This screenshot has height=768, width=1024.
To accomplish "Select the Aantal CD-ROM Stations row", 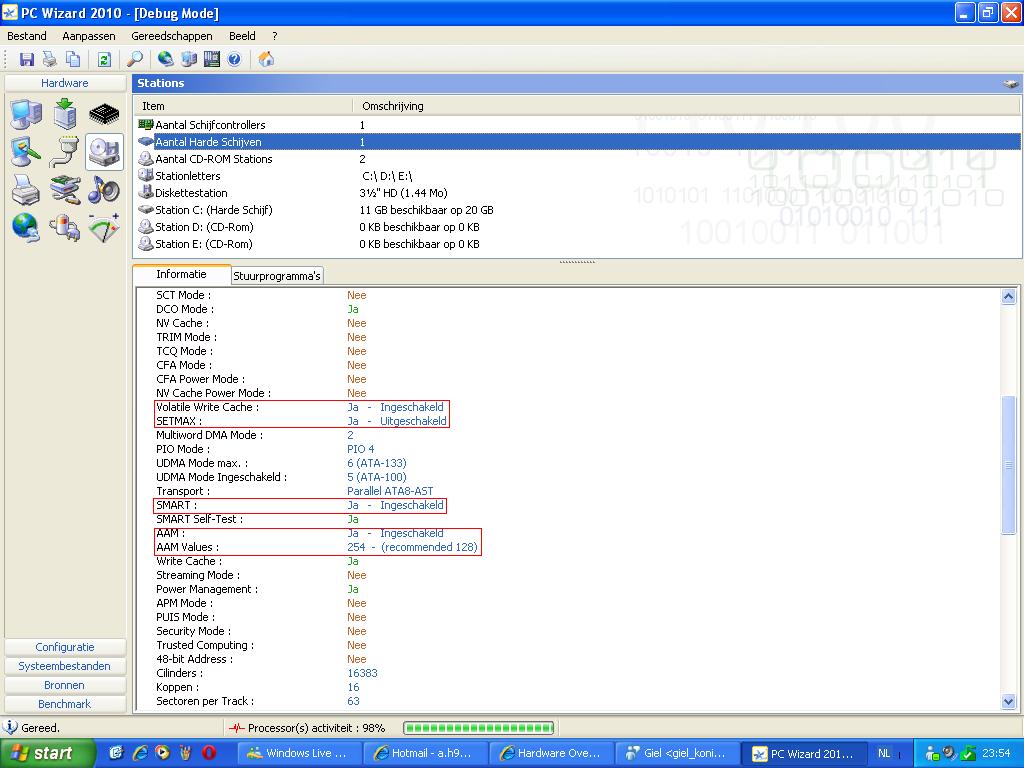I will tap(577, 159).
